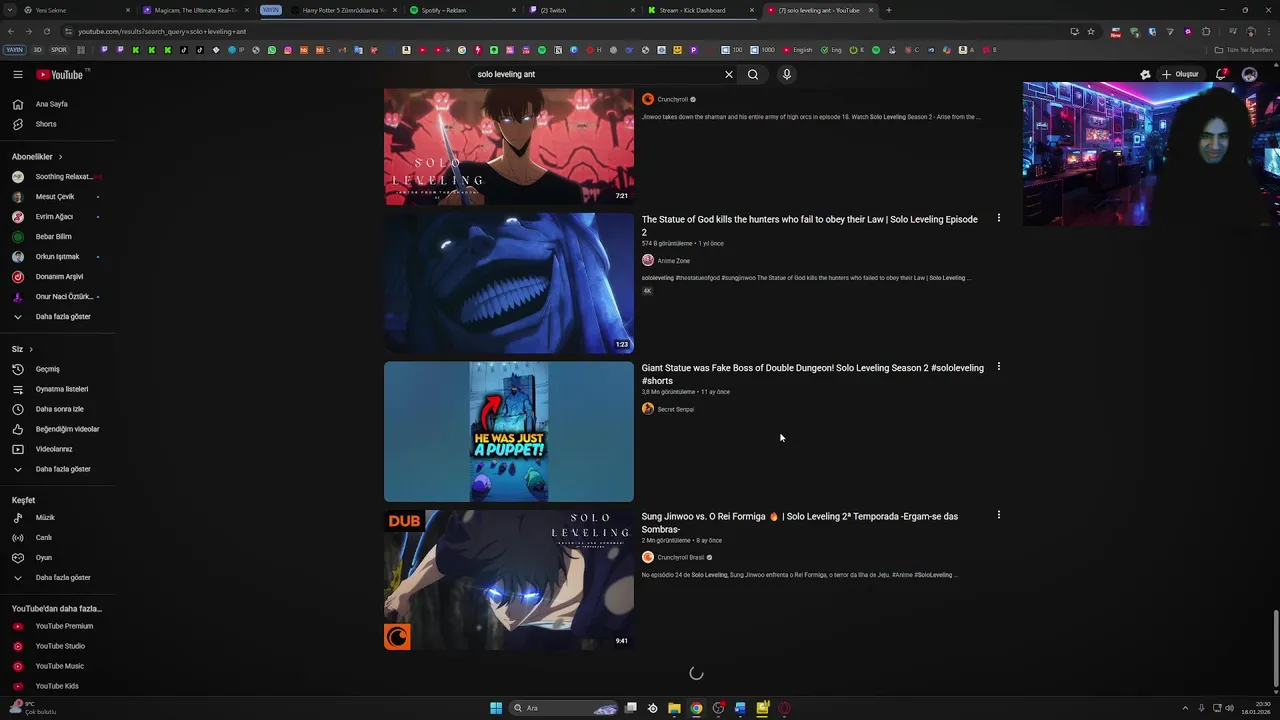Open YouTube Kids link
This screenshot has width=1280, height=720.
(x=57, y=686)
